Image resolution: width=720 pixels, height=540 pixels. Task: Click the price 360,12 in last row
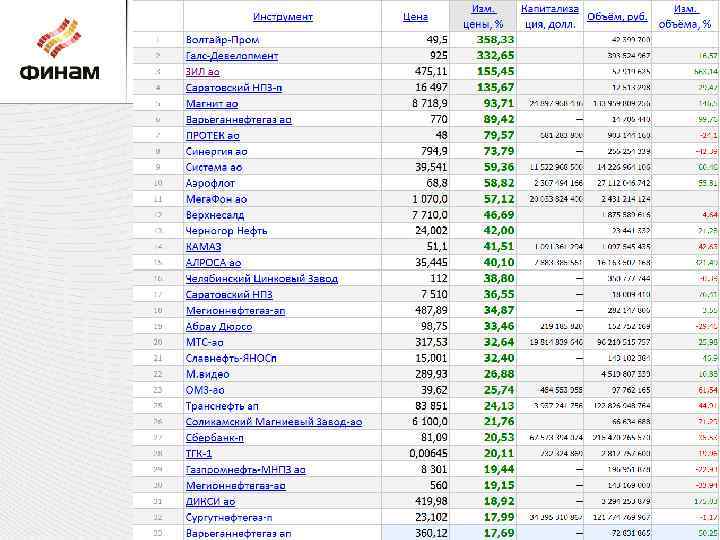coord(431,533)
